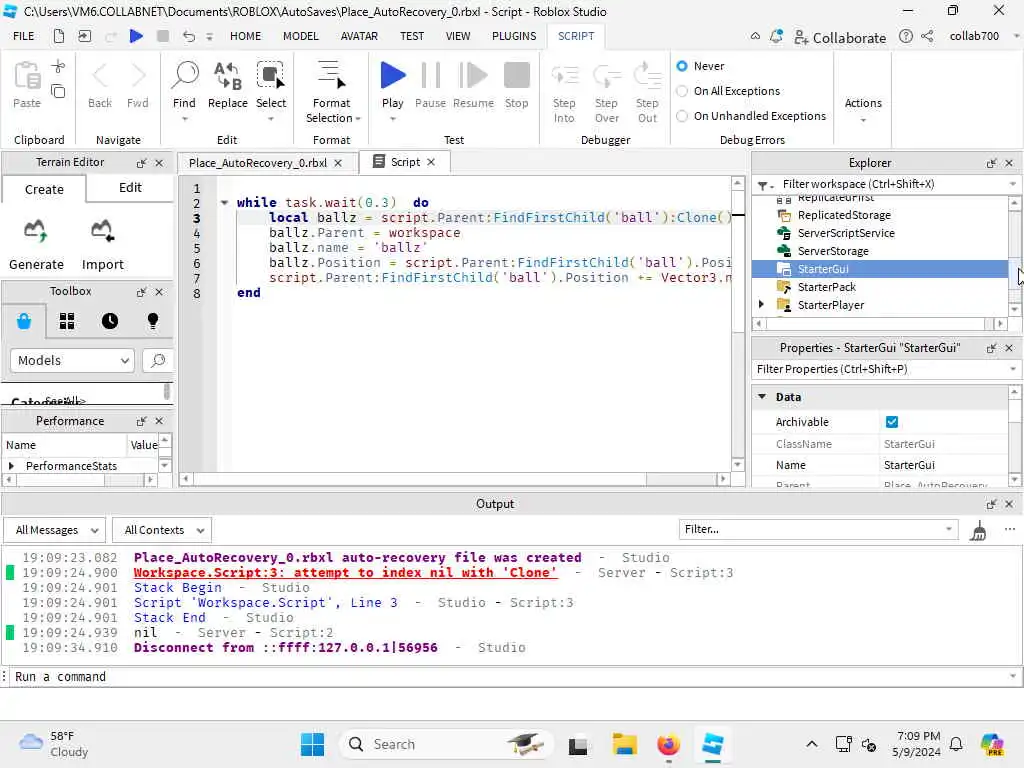This screenshot has width=1024, height=768.
Task: Open the All Messages filter dropdown
Action: coord(55,530)
